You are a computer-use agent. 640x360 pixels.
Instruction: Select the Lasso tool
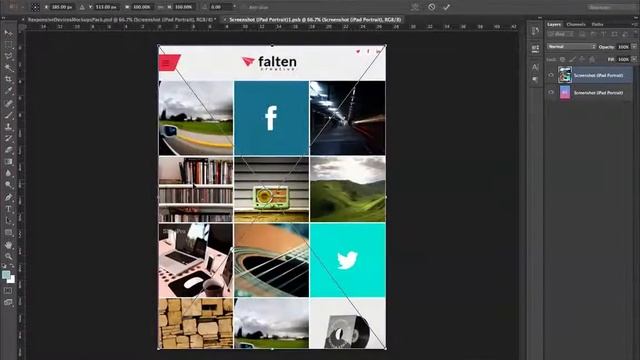8,56
